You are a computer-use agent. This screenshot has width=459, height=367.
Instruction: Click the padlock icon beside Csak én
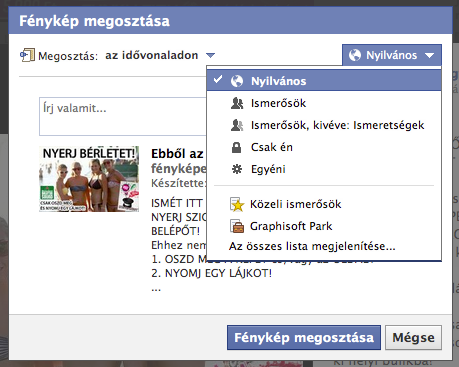coord(236,147)
